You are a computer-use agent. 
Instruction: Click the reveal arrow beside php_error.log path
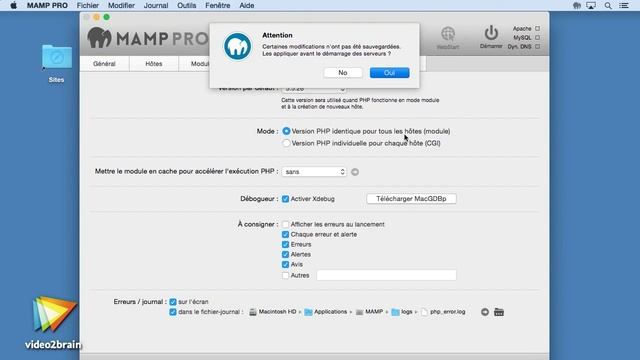(484, 312)
